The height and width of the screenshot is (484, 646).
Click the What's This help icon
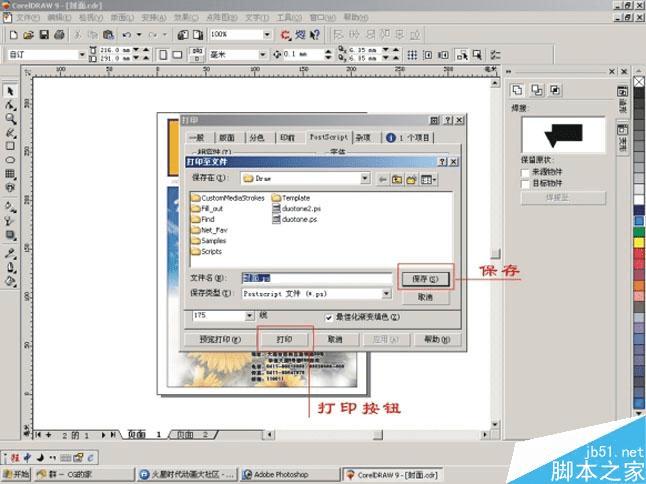(315, 35)
